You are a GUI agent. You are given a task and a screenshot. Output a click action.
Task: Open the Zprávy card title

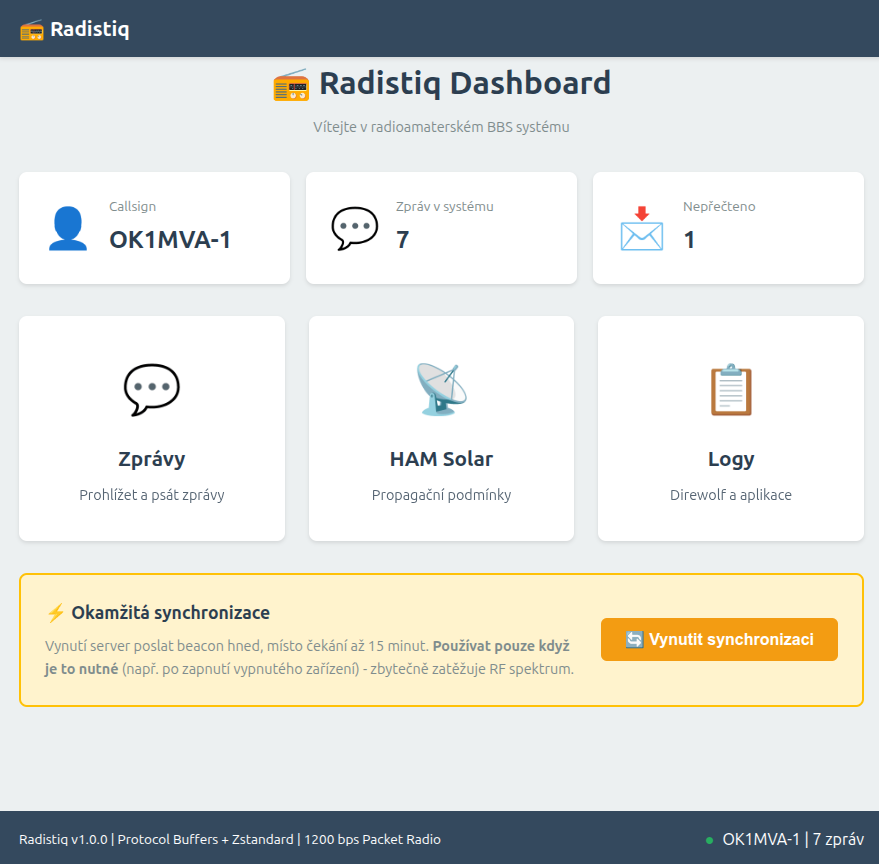point(152,459)
